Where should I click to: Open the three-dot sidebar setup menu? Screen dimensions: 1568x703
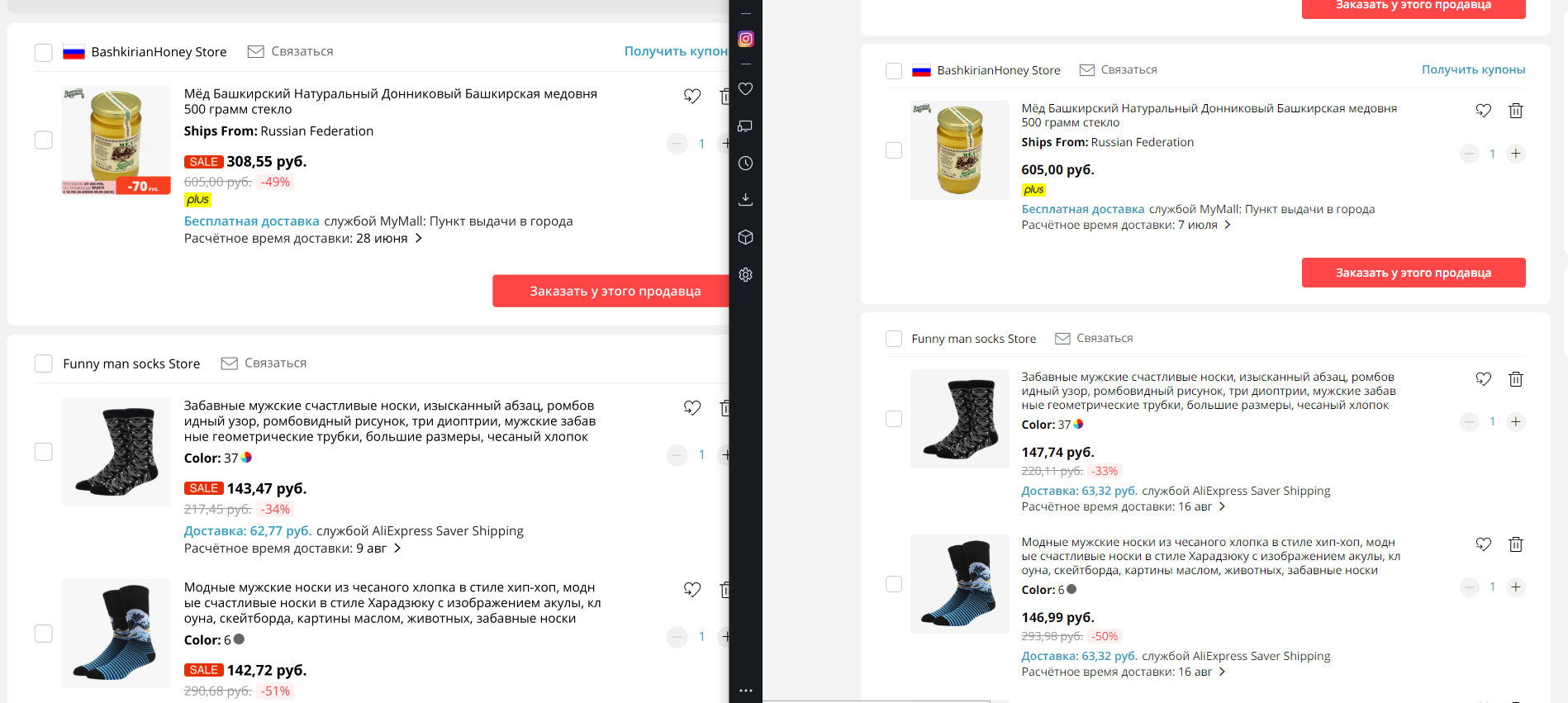[745, 691]
